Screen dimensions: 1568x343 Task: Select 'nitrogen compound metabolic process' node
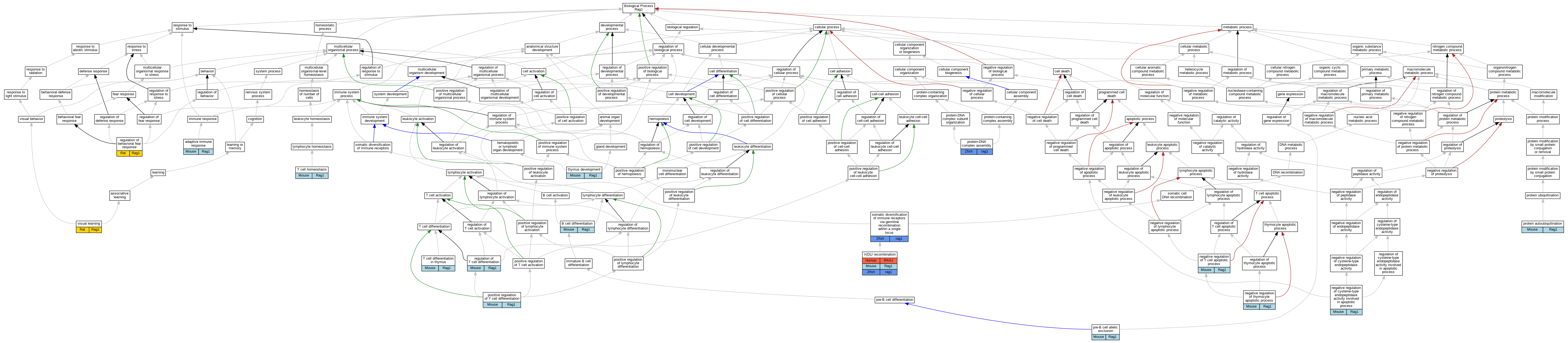pos(1447,48)
